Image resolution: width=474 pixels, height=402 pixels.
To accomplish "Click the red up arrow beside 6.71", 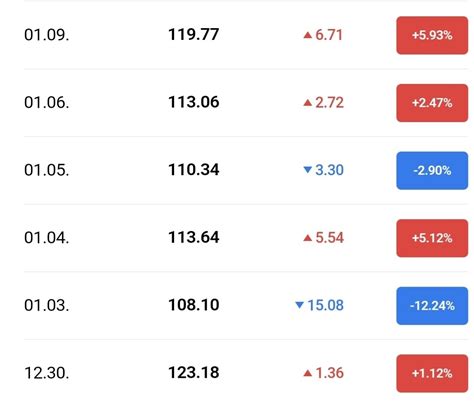I will pos(308,35).
